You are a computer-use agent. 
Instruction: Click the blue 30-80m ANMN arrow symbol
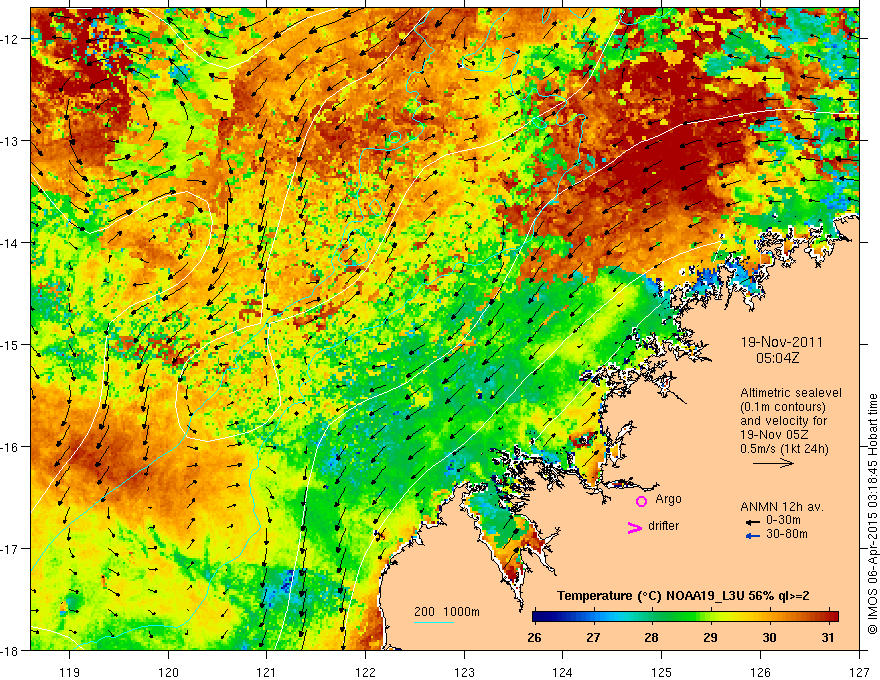[x=753, y=536]
